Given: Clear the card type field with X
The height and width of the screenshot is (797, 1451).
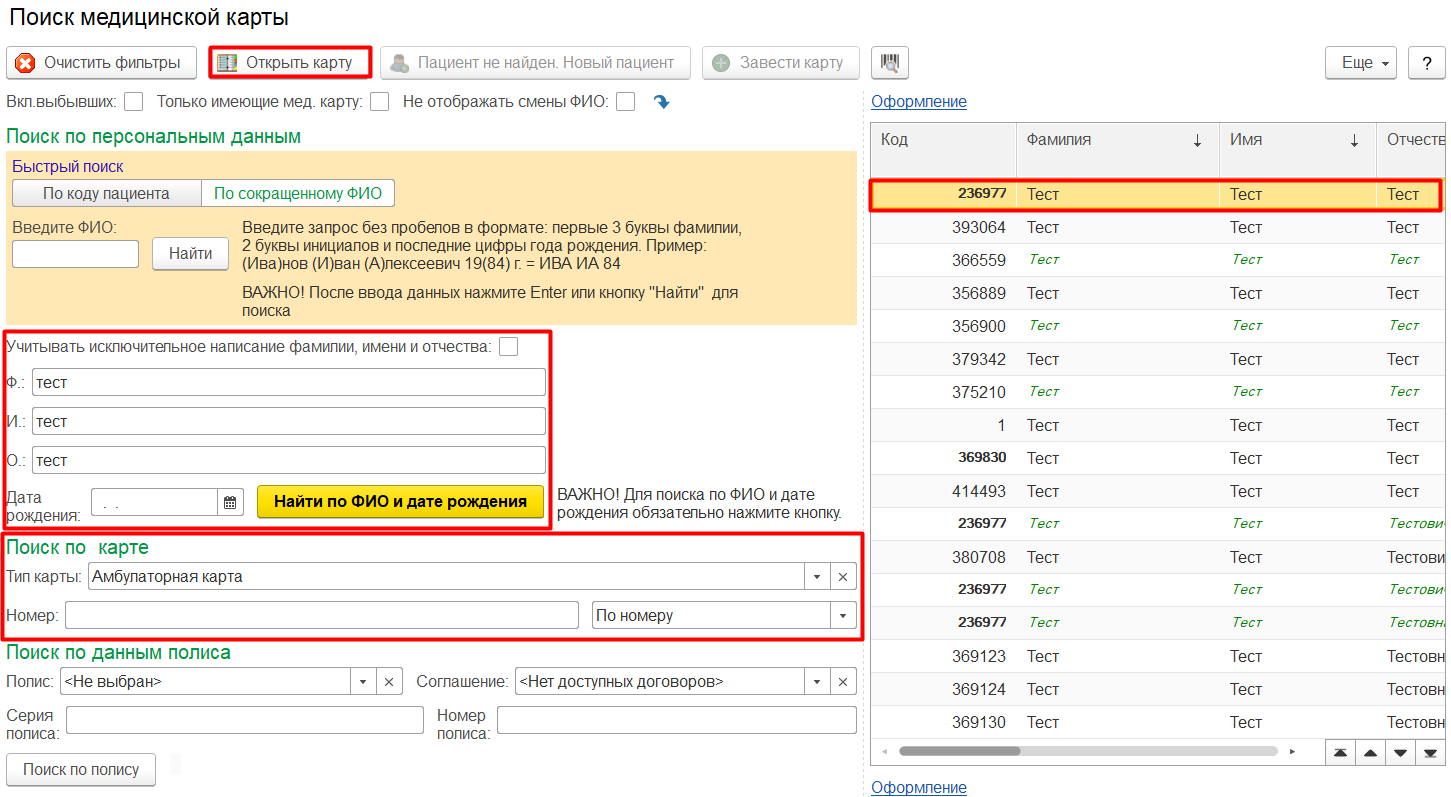Looking at the screenshot, I should [843, 576].
